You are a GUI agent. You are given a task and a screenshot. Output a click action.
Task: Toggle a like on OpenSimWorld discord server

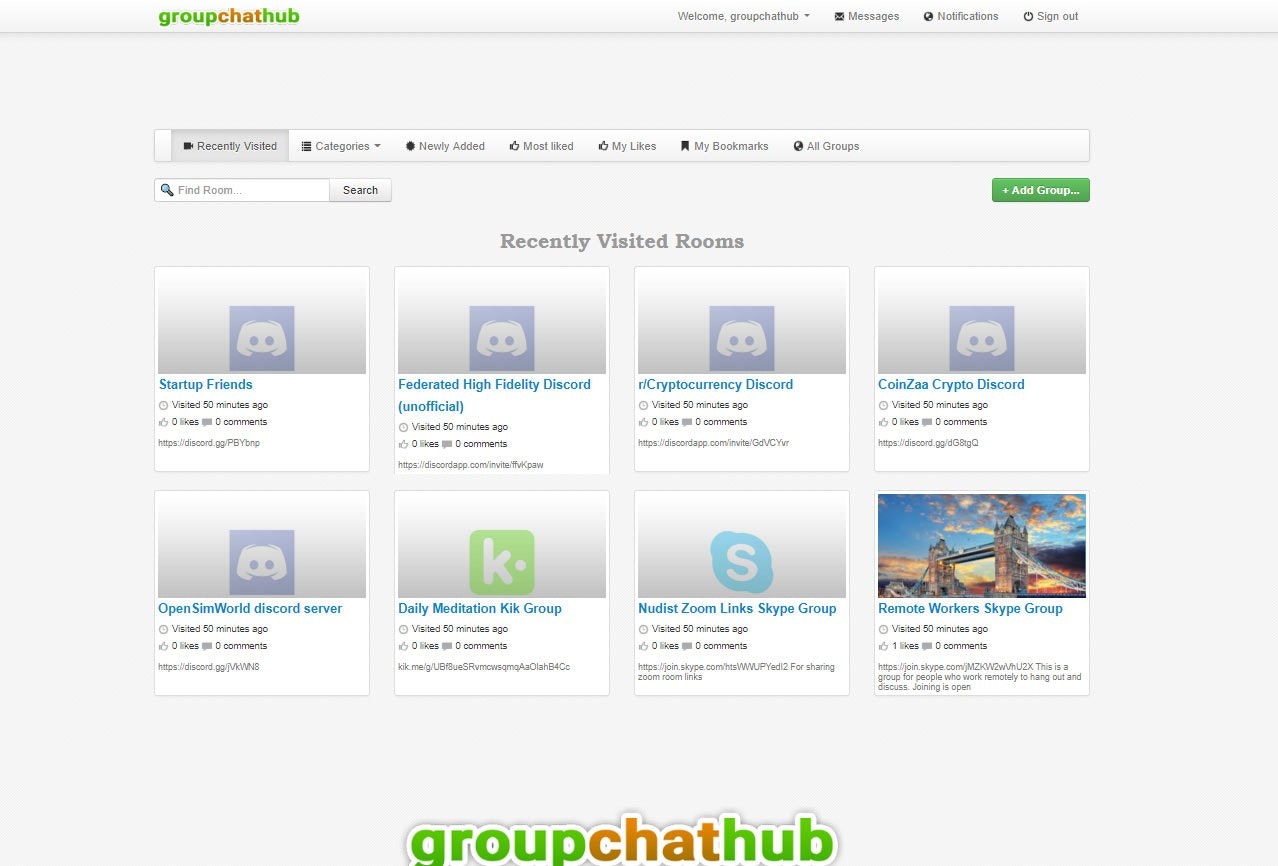tap(163, 645)
